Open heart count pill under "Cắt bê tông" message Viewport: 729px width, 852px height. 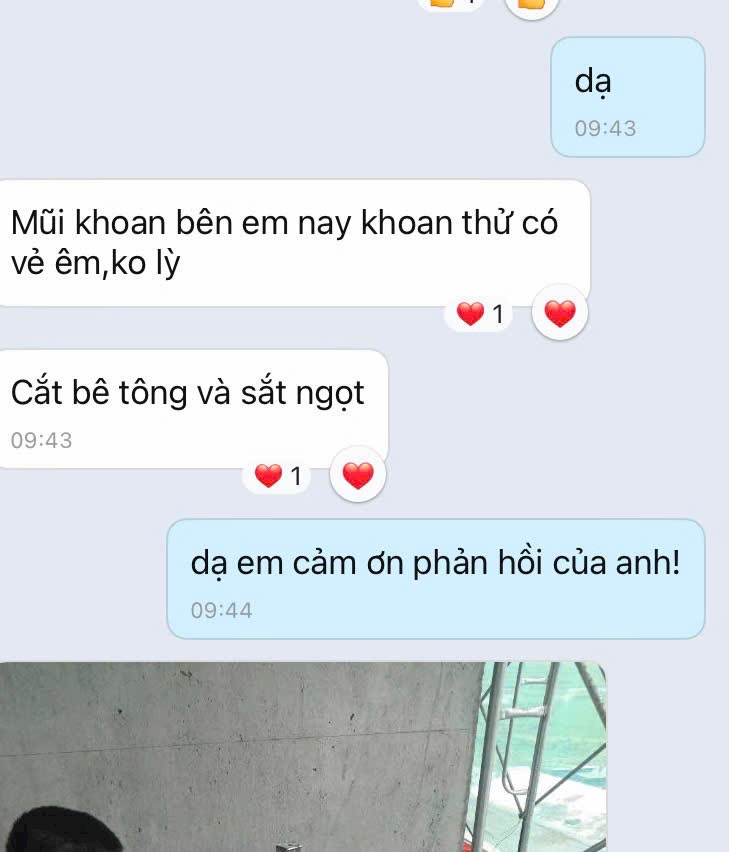[x=276, y=476]
